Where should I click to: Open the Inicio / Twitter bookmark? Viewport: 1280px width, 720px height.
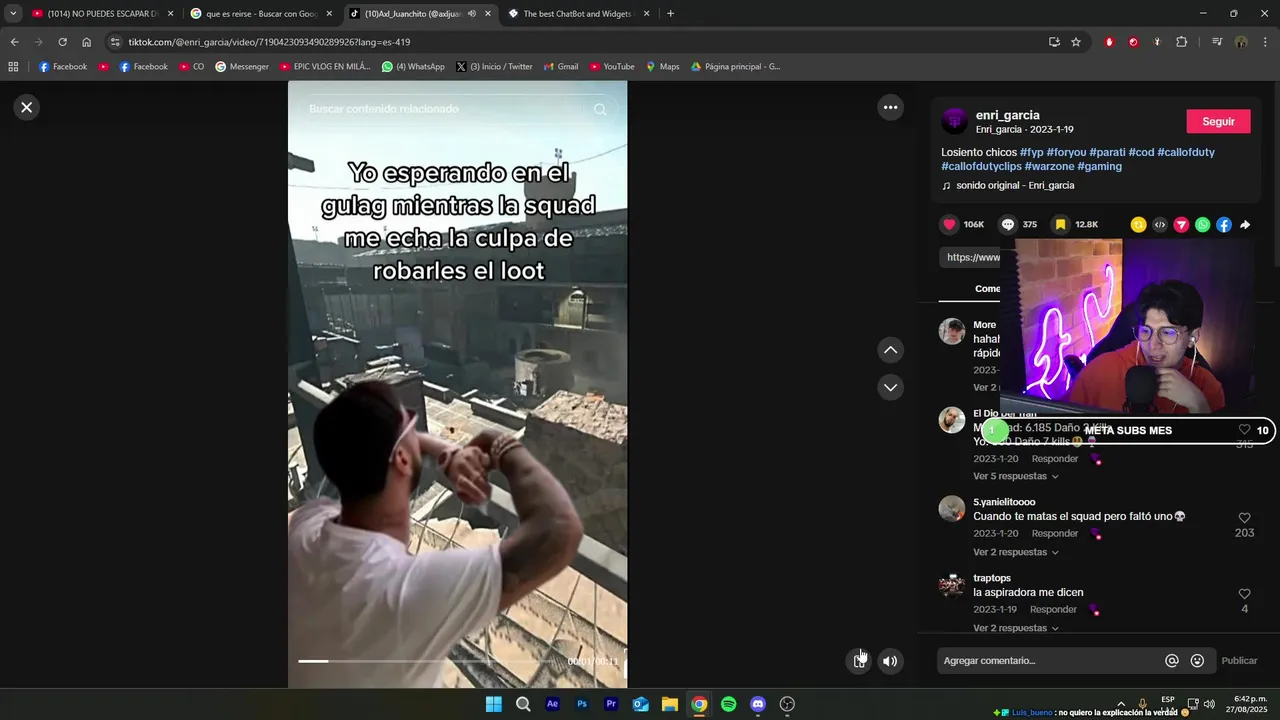494,67
